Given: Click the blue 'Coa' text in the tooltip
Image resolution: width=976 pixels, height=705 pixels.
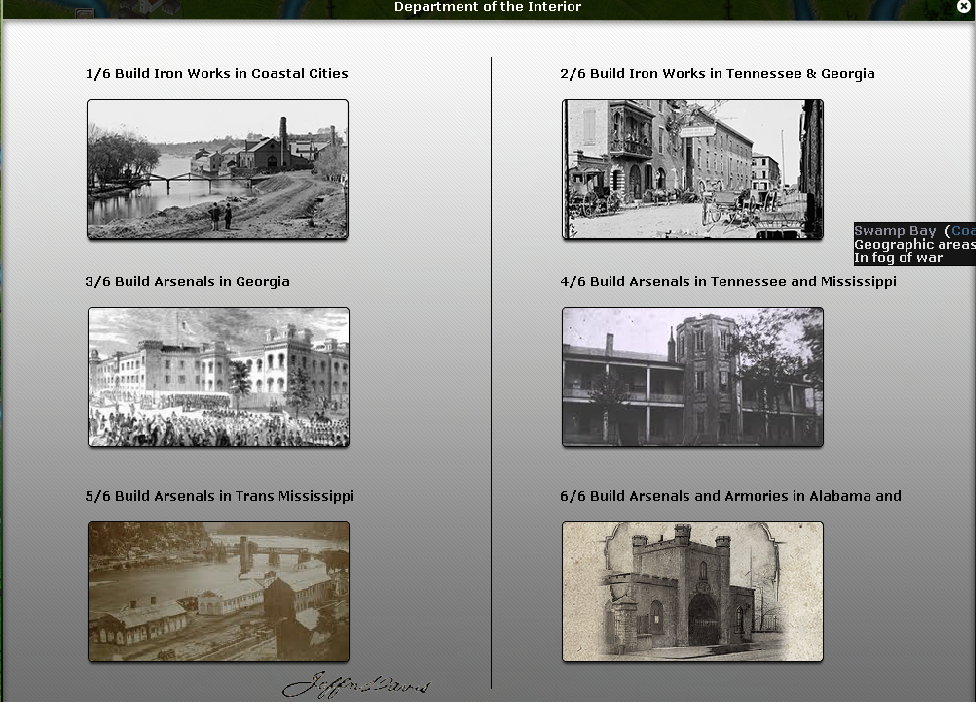Looking at the screenshot, I should click(x=962, y=231).
